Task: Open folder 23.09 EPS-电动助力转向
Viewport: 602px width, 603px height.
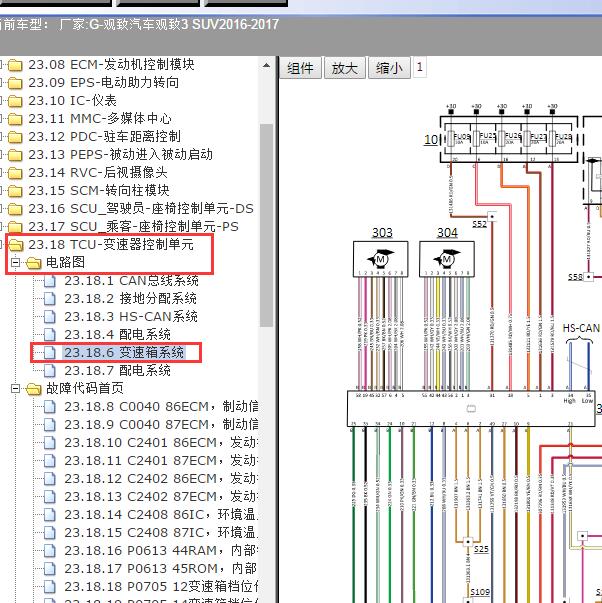Action: click(103, 83)
